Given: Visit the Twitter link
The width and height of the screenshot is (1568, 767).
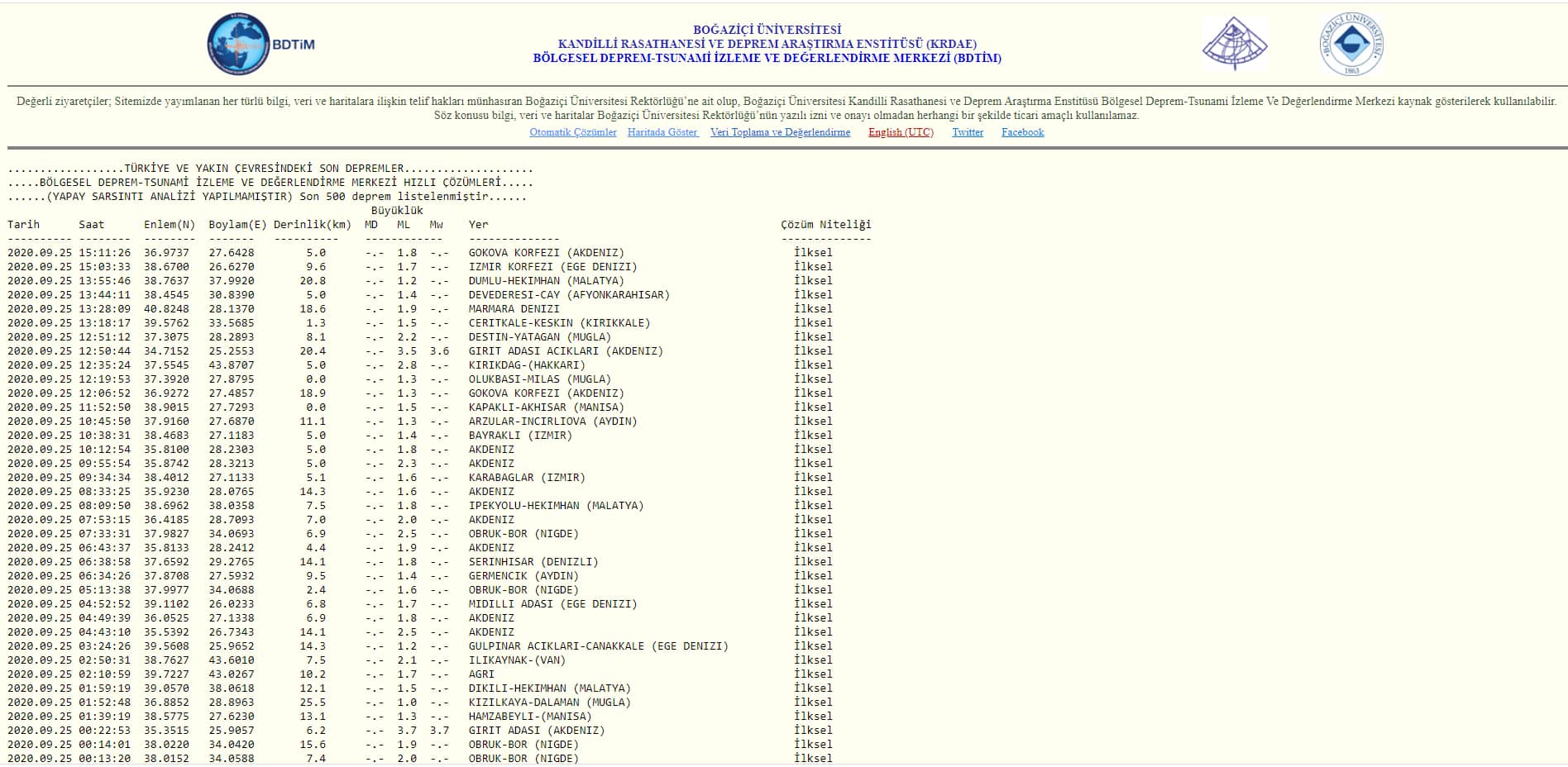Looking at the screenshot, I should tap(968, 132).
